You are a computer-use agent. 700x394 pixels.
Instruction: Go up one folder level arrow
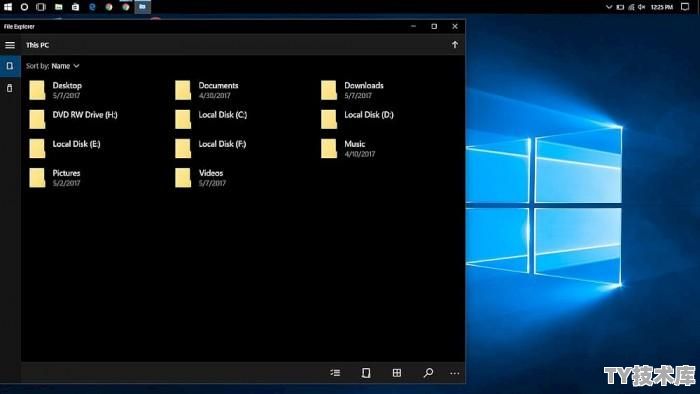tap(454, 45)
